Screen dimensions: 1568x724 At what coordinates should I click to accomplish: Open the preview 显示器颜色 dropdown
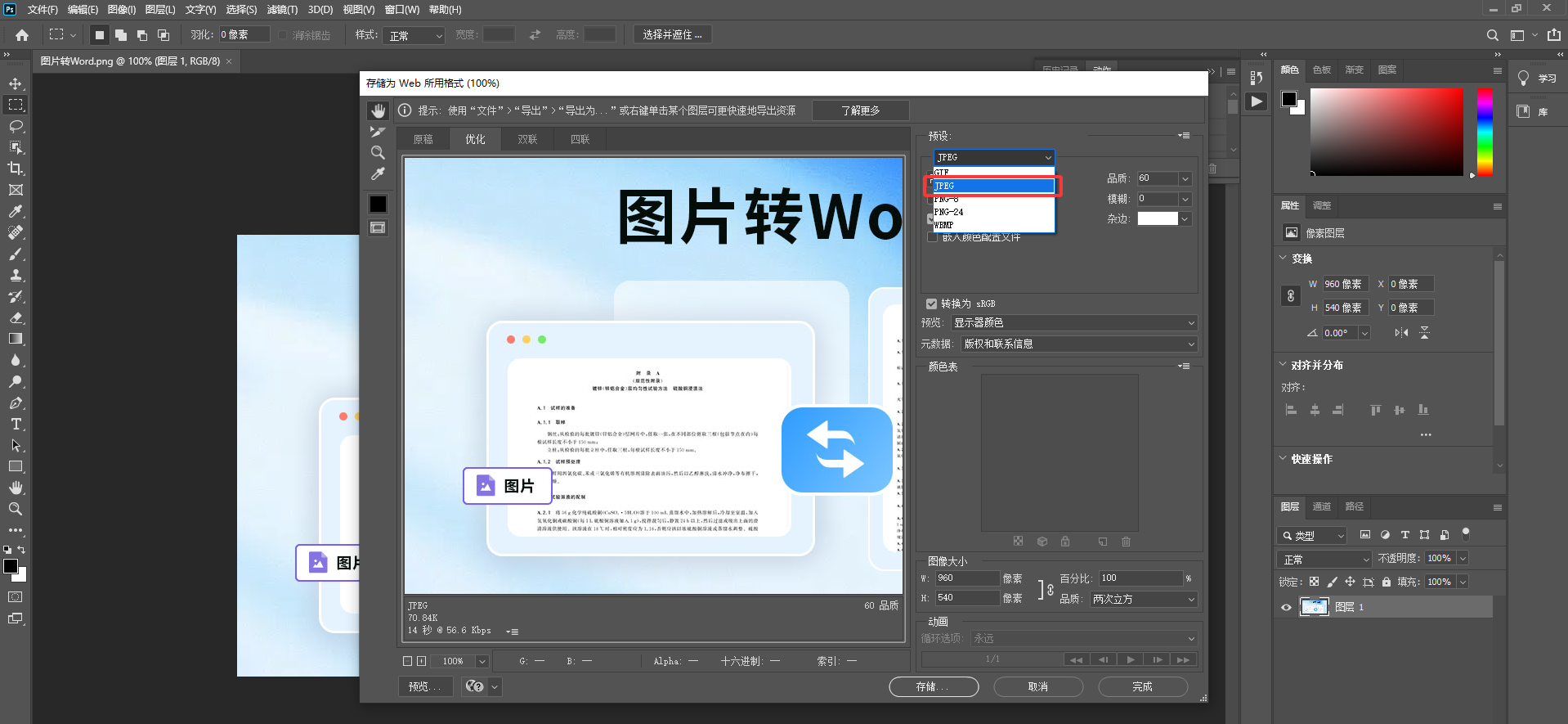tap(1074, 323)
